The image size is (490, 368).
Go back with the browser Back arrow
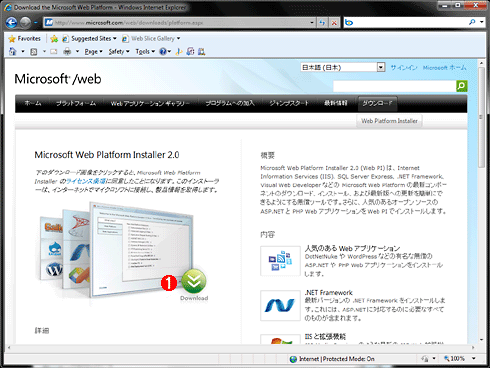click(x=12, y=23)
